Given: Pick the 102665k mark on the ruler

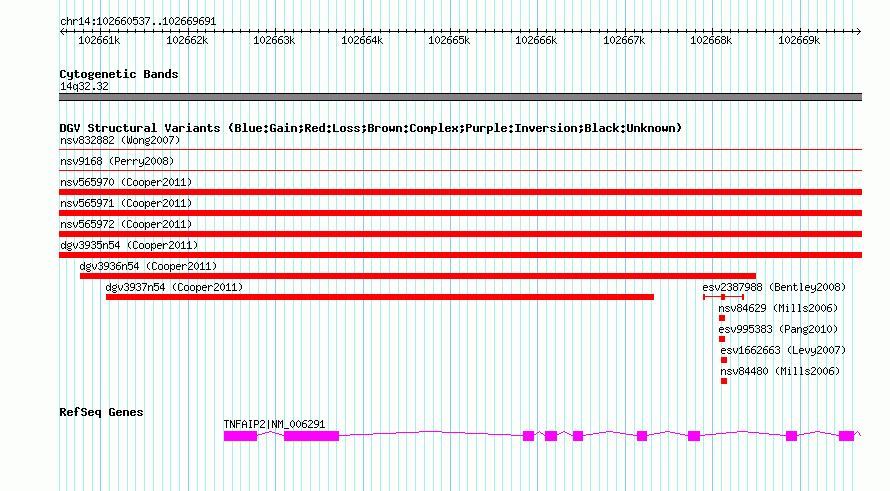Looking at the screenshot, I should pos(449,41).
